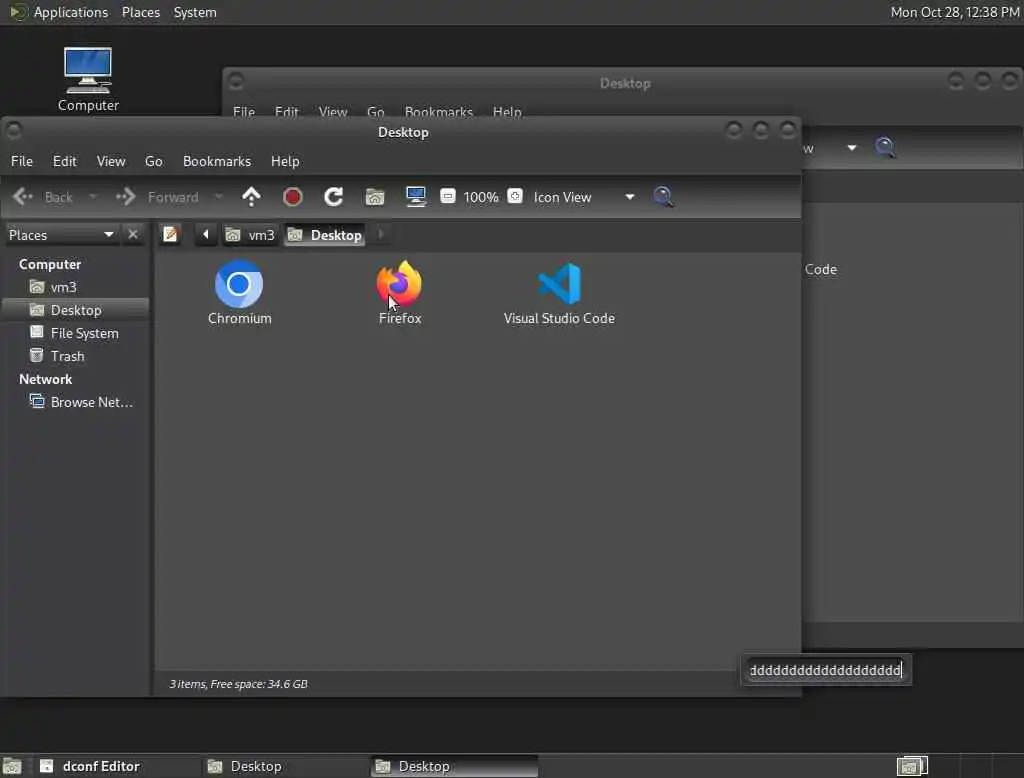
Task: Select Desktop in the Places sidebar
Action: click(x=76, y=310)
